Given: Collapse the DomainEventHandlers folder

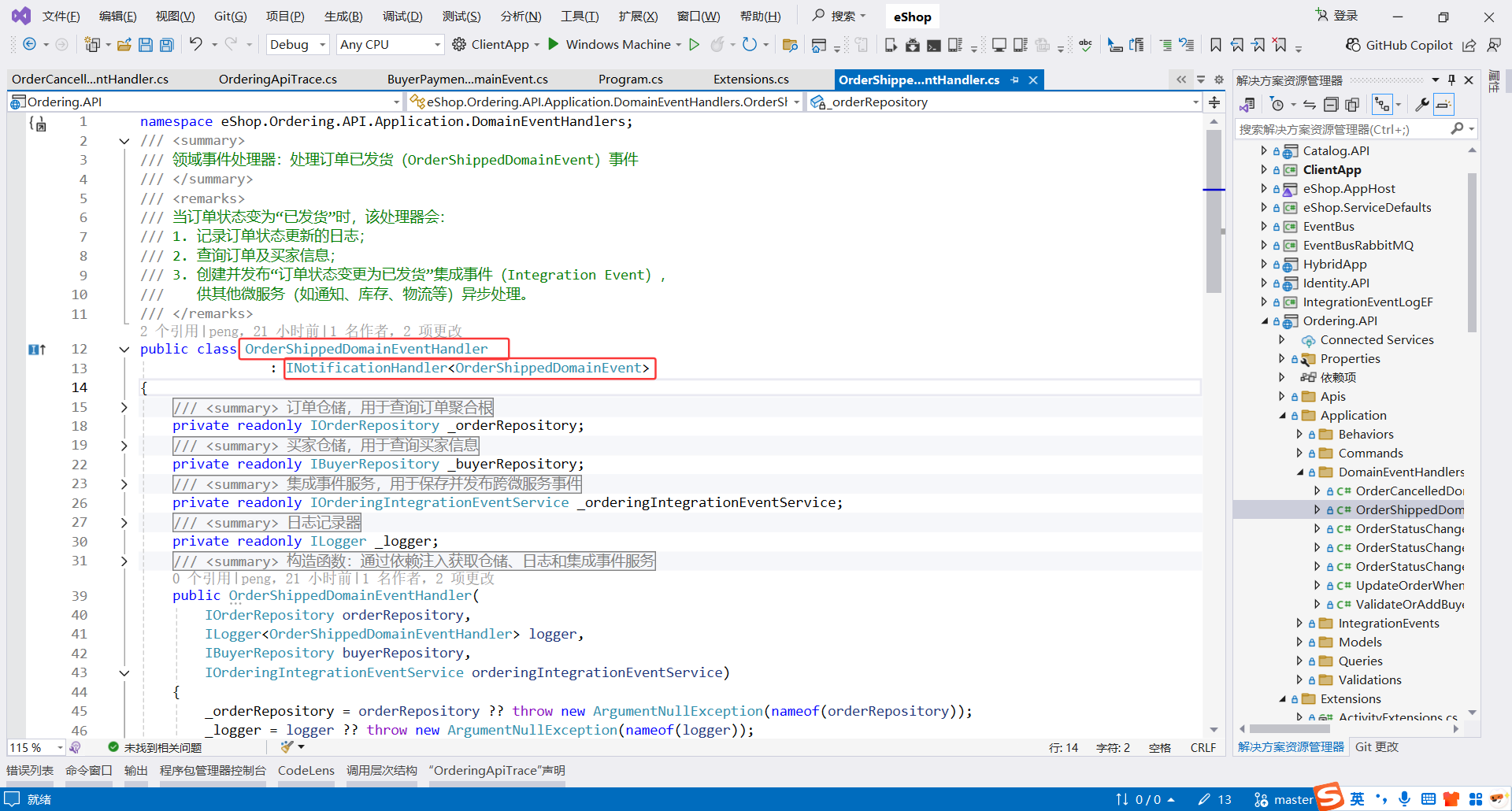Looking at the screenshot, I should coord(1299,472).
